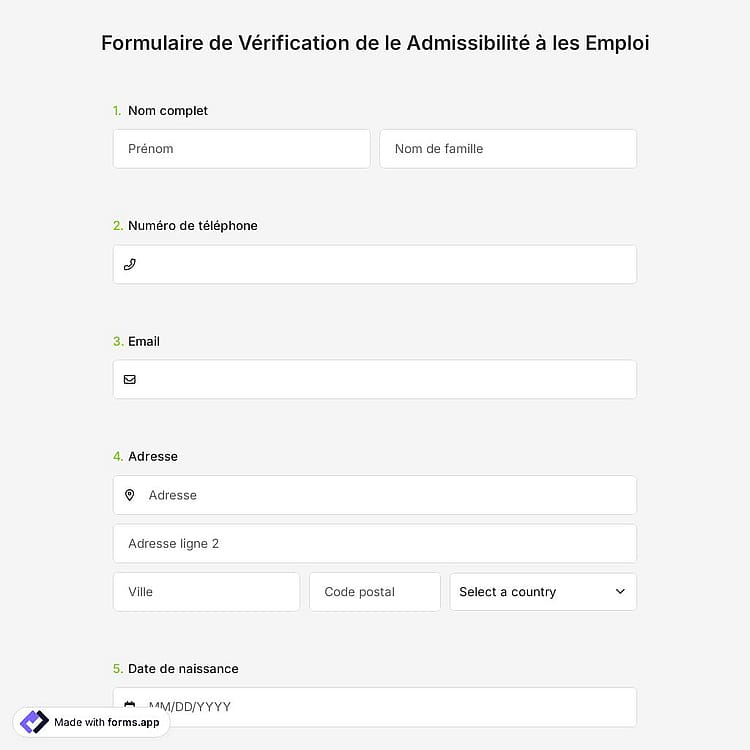Click the Nom de famille field

508,149
